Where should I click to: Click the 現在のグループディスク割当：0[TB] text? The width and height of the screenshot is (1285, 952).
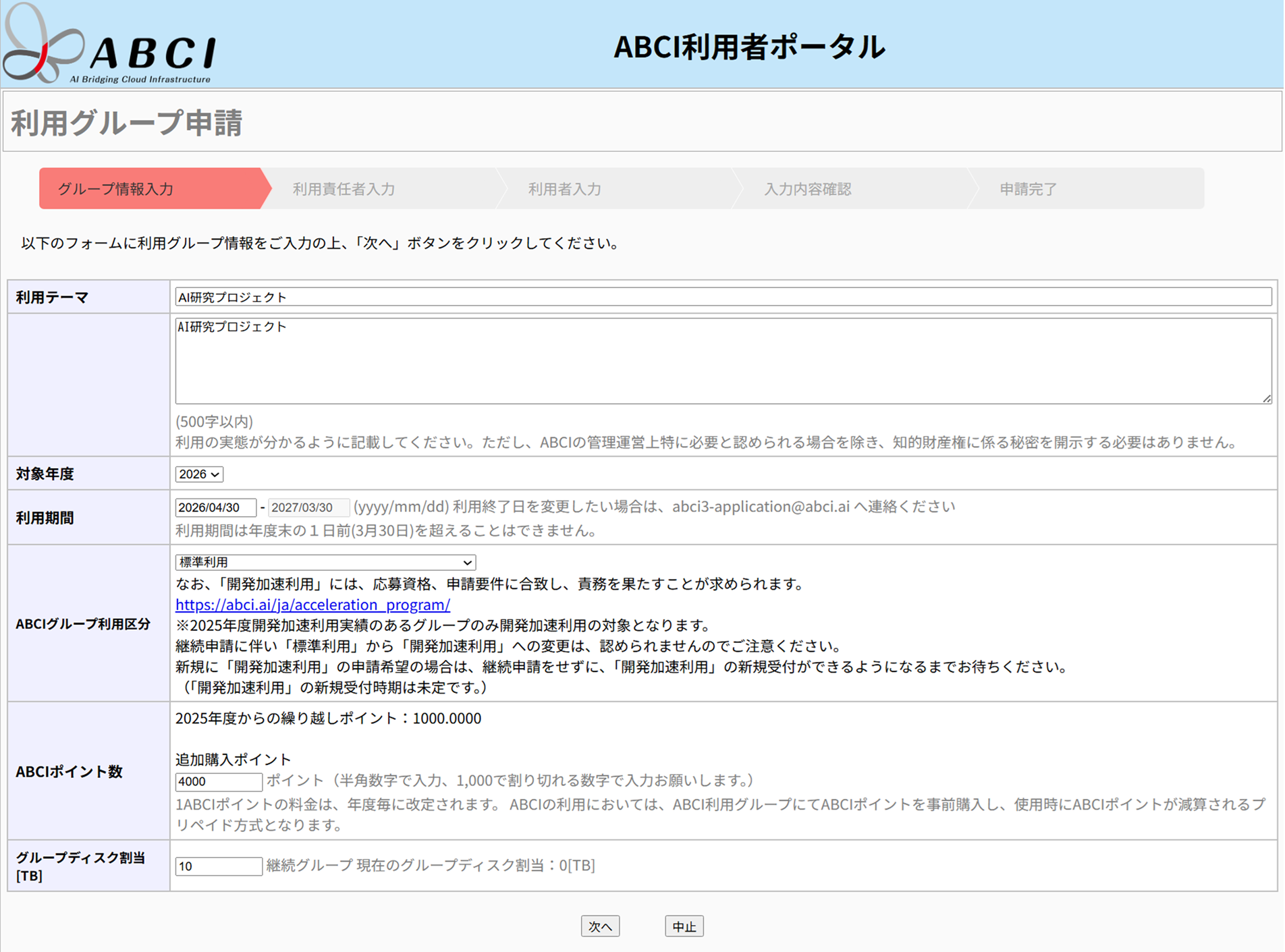pos(476,866)
